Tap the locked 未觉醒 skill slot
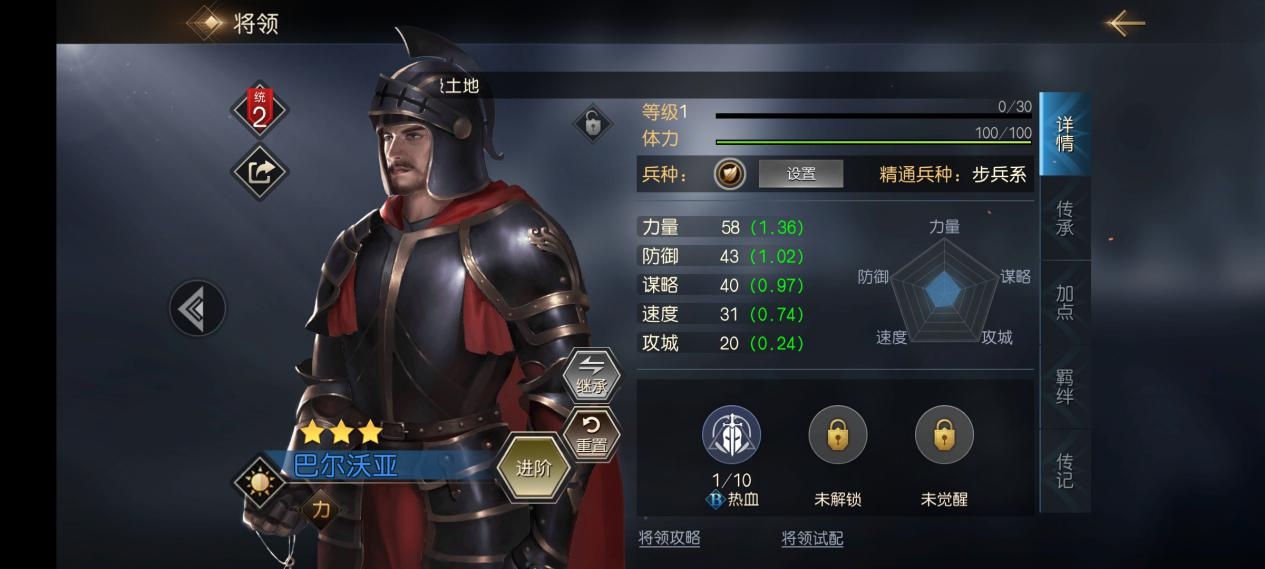1265x569 pixels. pyautogui.click(x=944, y=435)
